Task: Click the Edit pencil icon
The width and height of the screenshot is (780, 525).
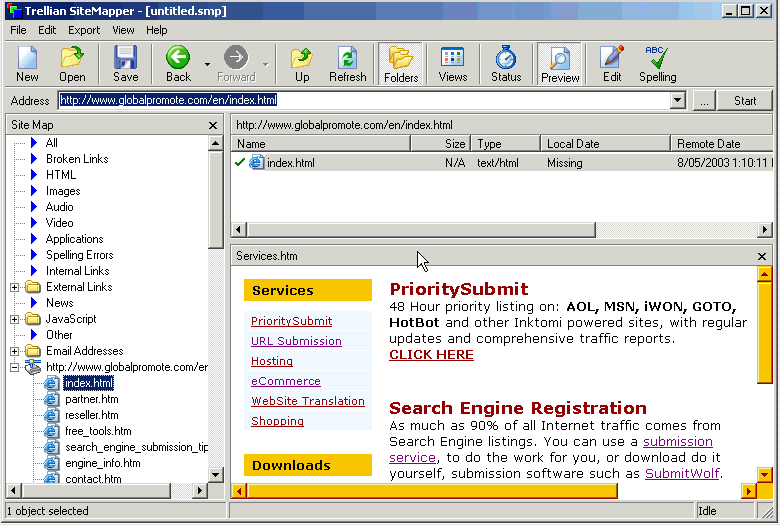Action: pyautogui.click(x=612, y=58)
